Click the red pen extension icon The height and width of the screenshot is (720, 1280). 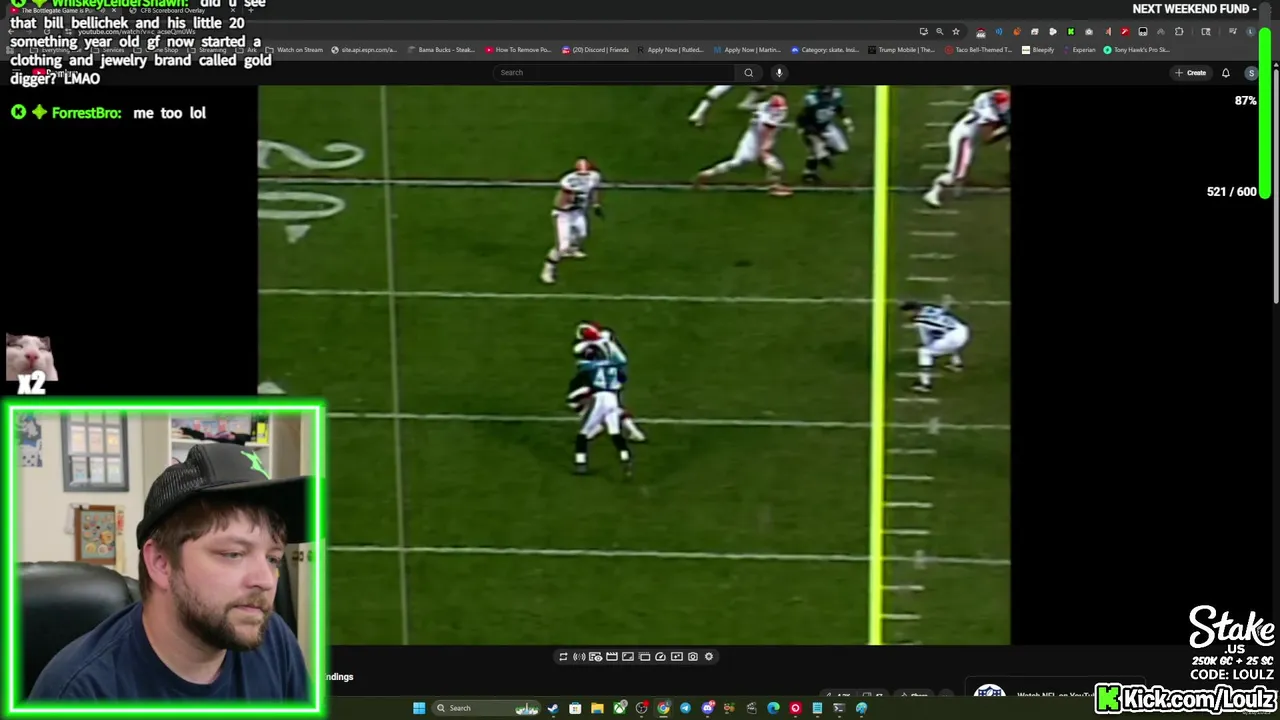tap(1125, 31)
